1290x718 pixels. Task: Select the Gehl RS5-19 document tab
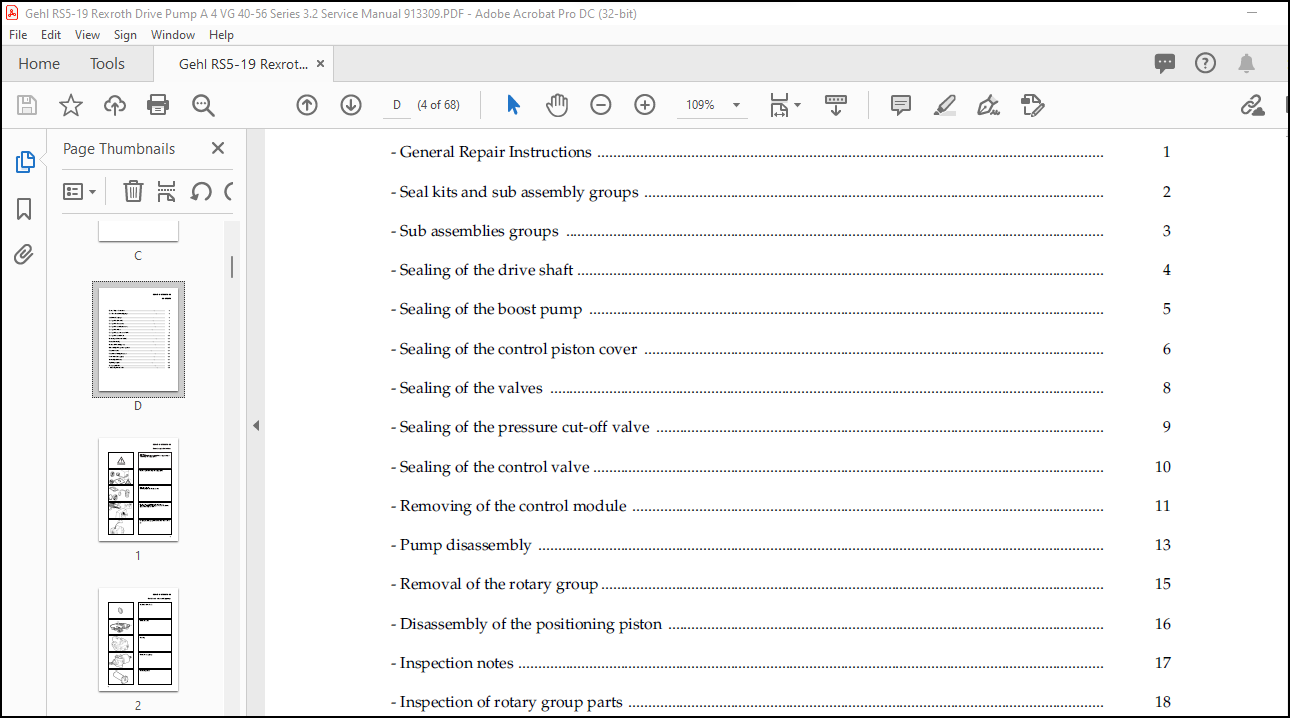tap(243, 64)
